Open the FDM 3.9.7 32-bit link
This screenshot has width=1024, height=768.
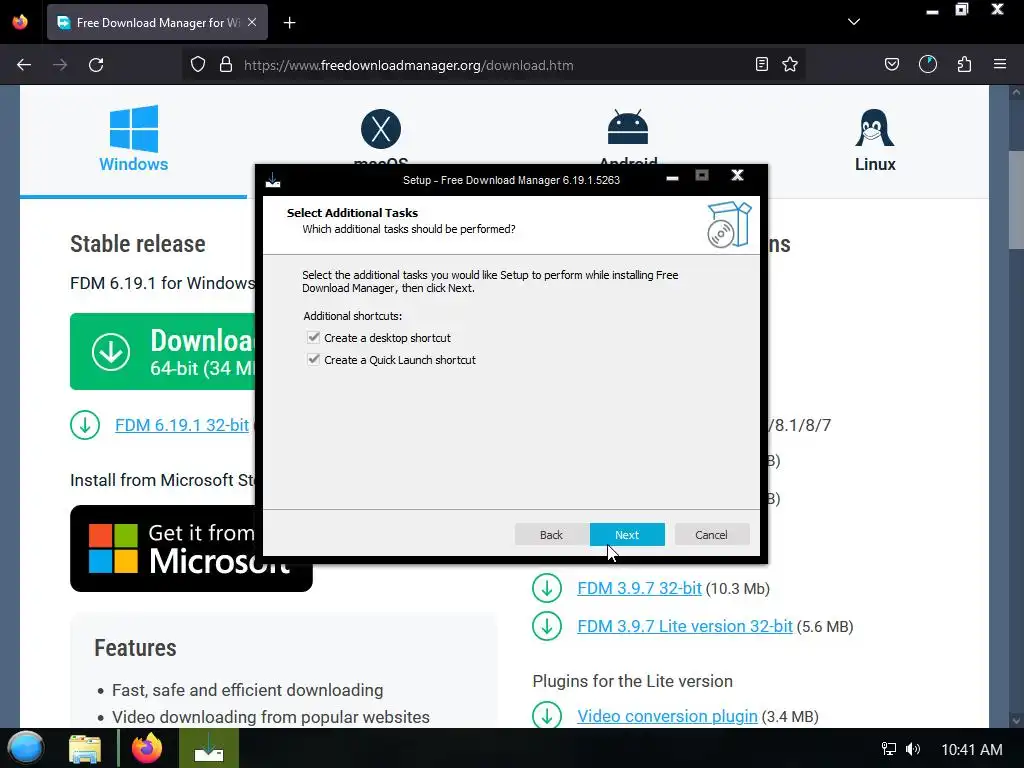click(x=639, y=588)
